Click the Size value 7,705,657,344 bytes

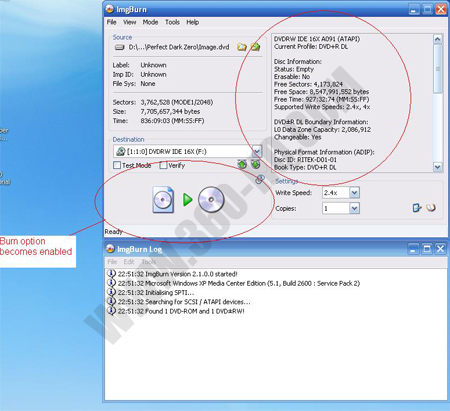(x=170, y=112)
